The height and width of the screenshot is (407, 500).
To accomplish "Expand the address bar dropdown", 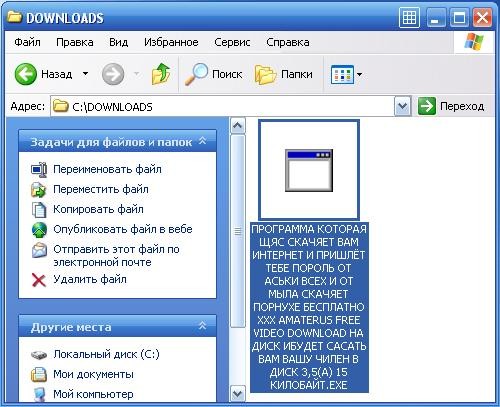I will point(403,106).
